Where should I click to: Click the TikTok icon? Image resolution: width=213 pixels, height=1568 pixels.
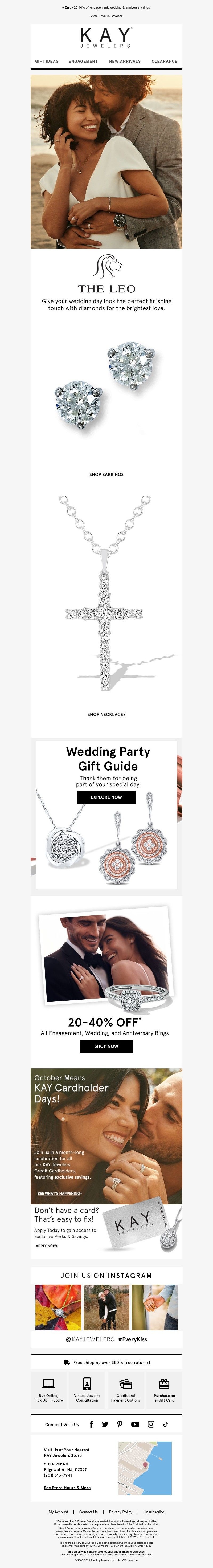166,1424
